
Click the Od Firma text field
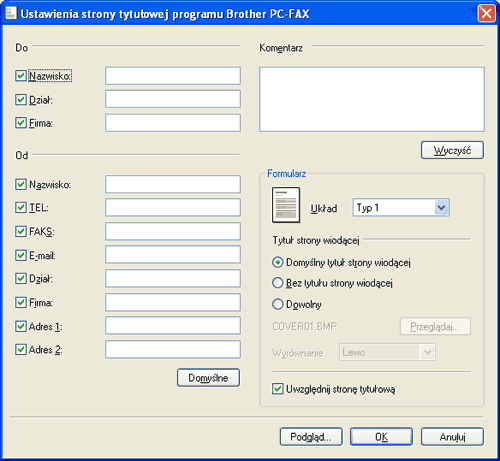click(x=173, y=302)
